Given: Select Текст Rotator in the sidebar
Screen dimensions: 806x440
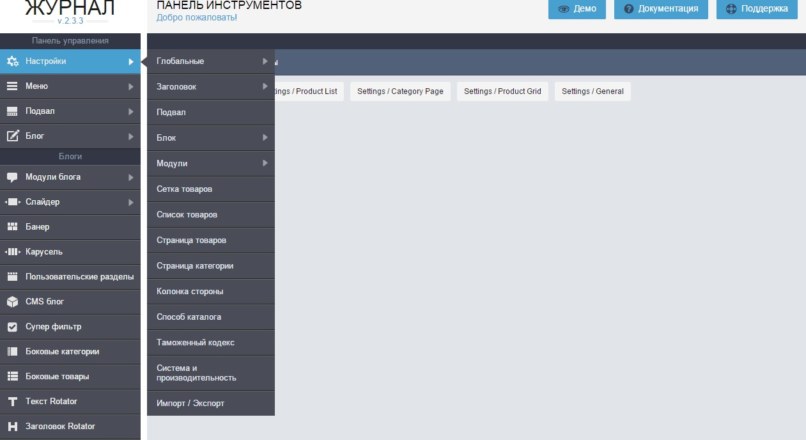Looking at the screenshot, I should 70,401.
